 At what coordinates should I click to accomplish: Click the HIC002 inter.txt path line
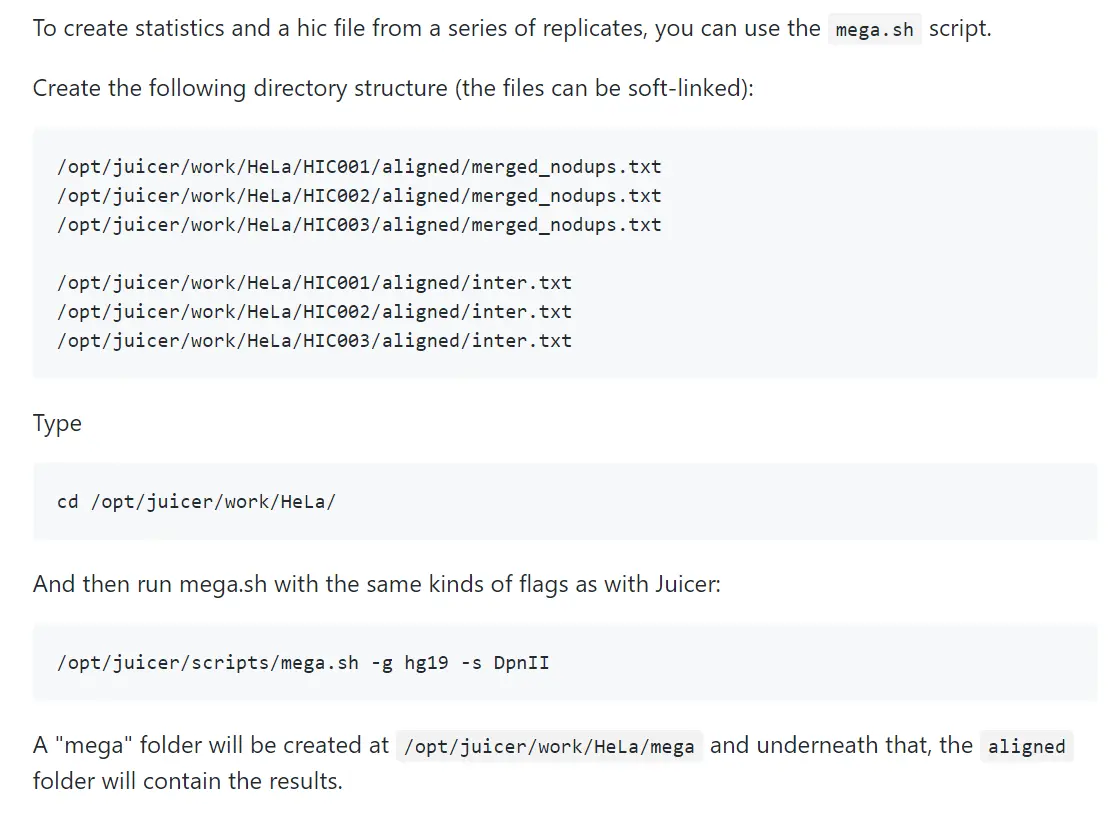314,312
